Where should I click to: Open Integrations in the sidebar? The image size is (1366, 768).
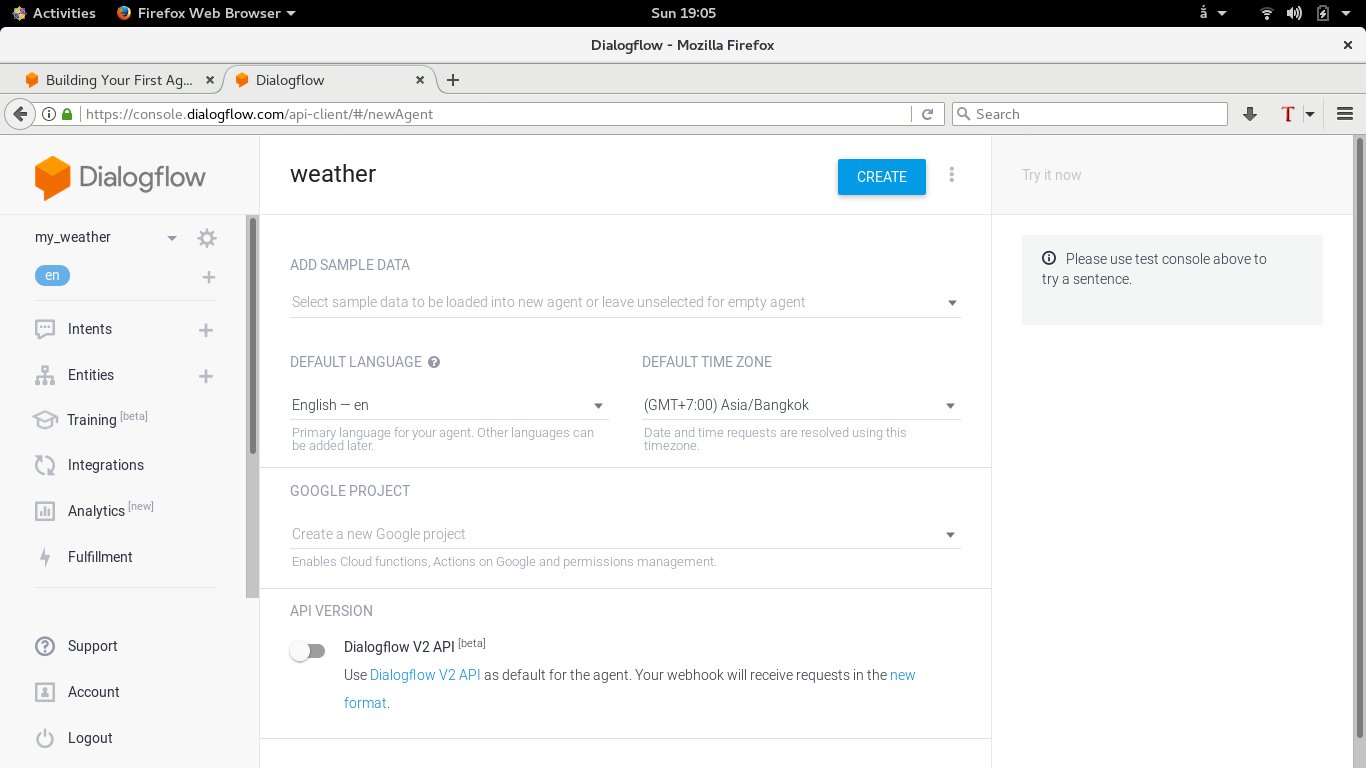106,465
